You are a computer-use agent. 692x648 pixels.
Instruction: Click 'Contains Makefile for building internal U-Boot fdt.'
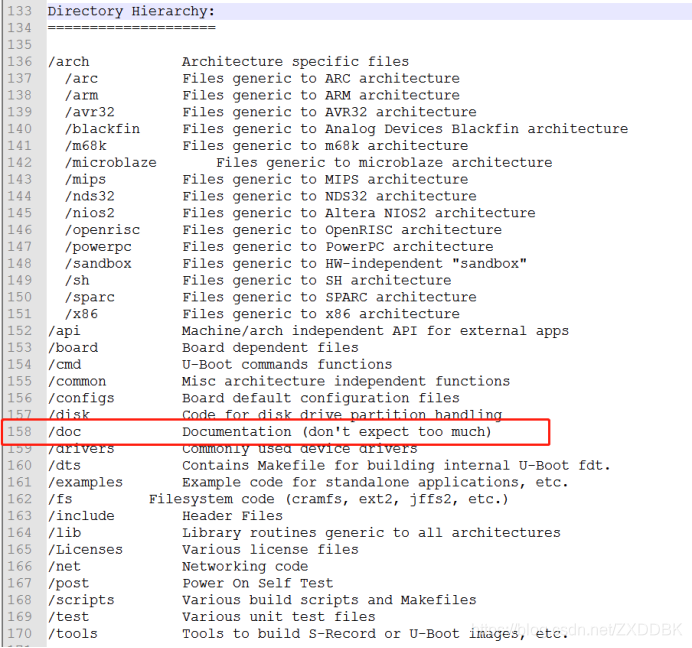(x=396, y=465)
